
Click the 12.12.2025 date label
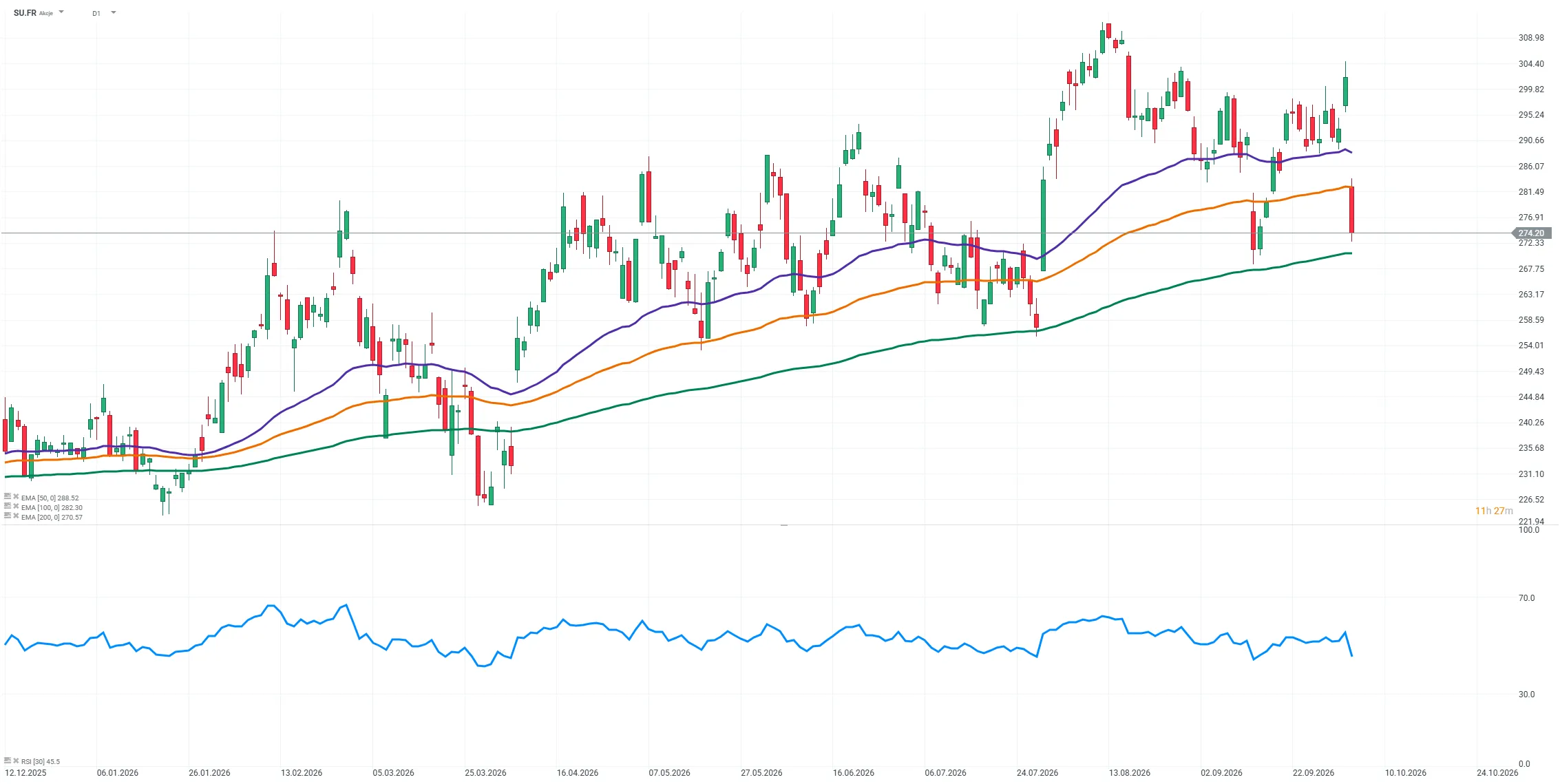click(25, 773)
